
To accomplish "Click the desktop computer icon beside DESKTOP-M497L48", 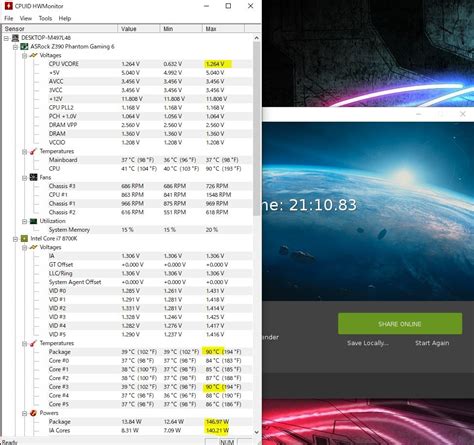I will coord(15,38).
